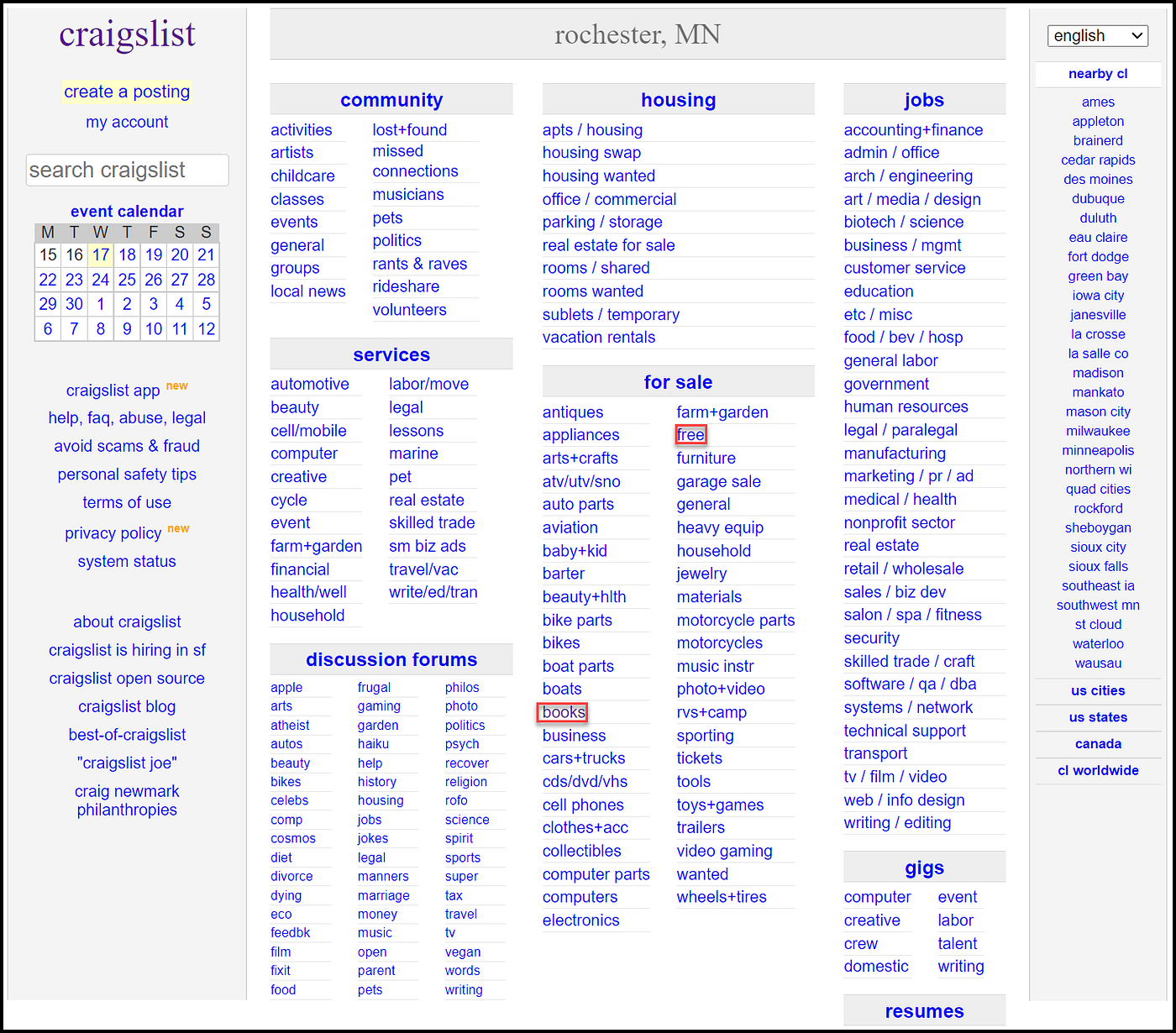Open the jobs section header

coord(924,100)
